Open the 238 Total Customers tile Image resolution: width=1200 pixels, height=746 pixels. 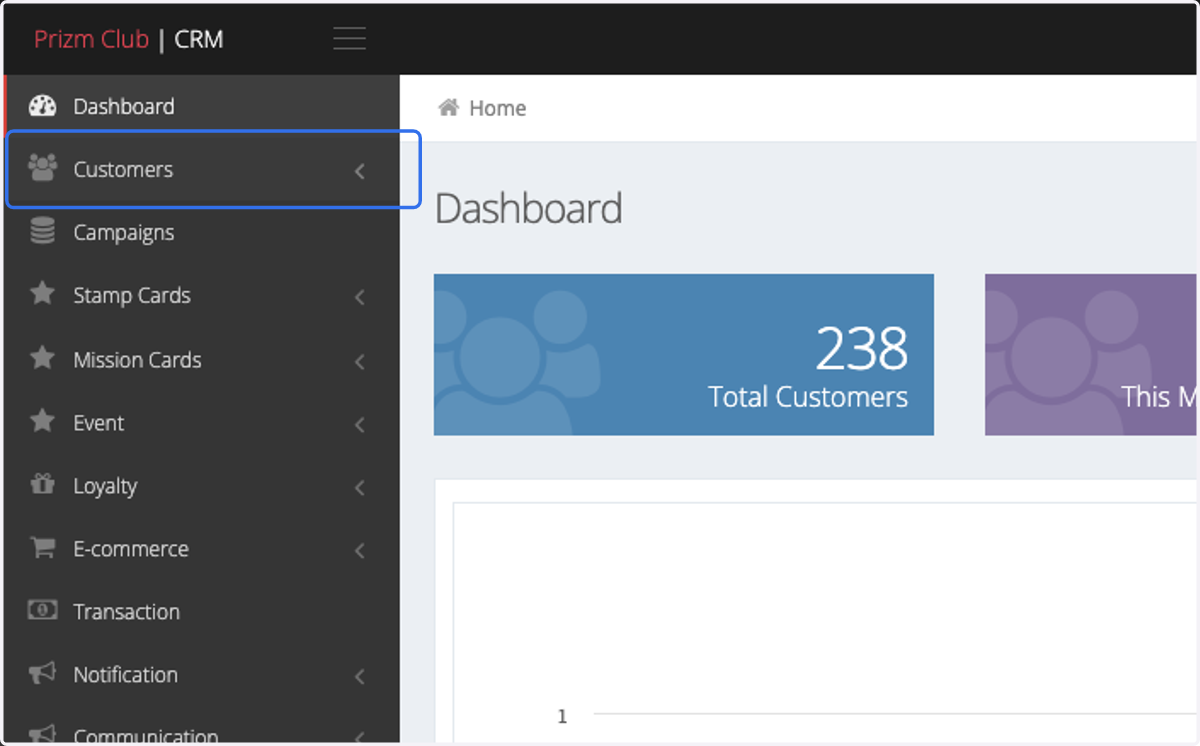point(684,355)
